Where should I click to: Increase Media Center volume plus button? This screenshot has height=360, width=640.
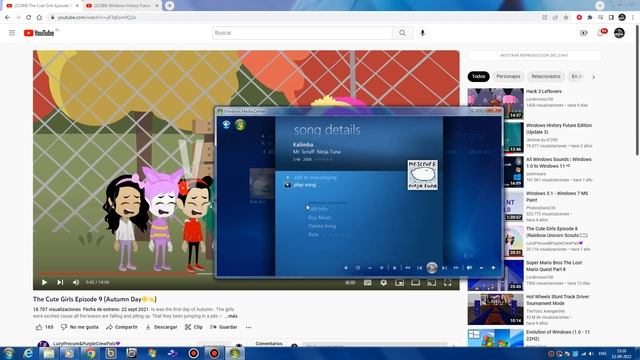(493, 268)
